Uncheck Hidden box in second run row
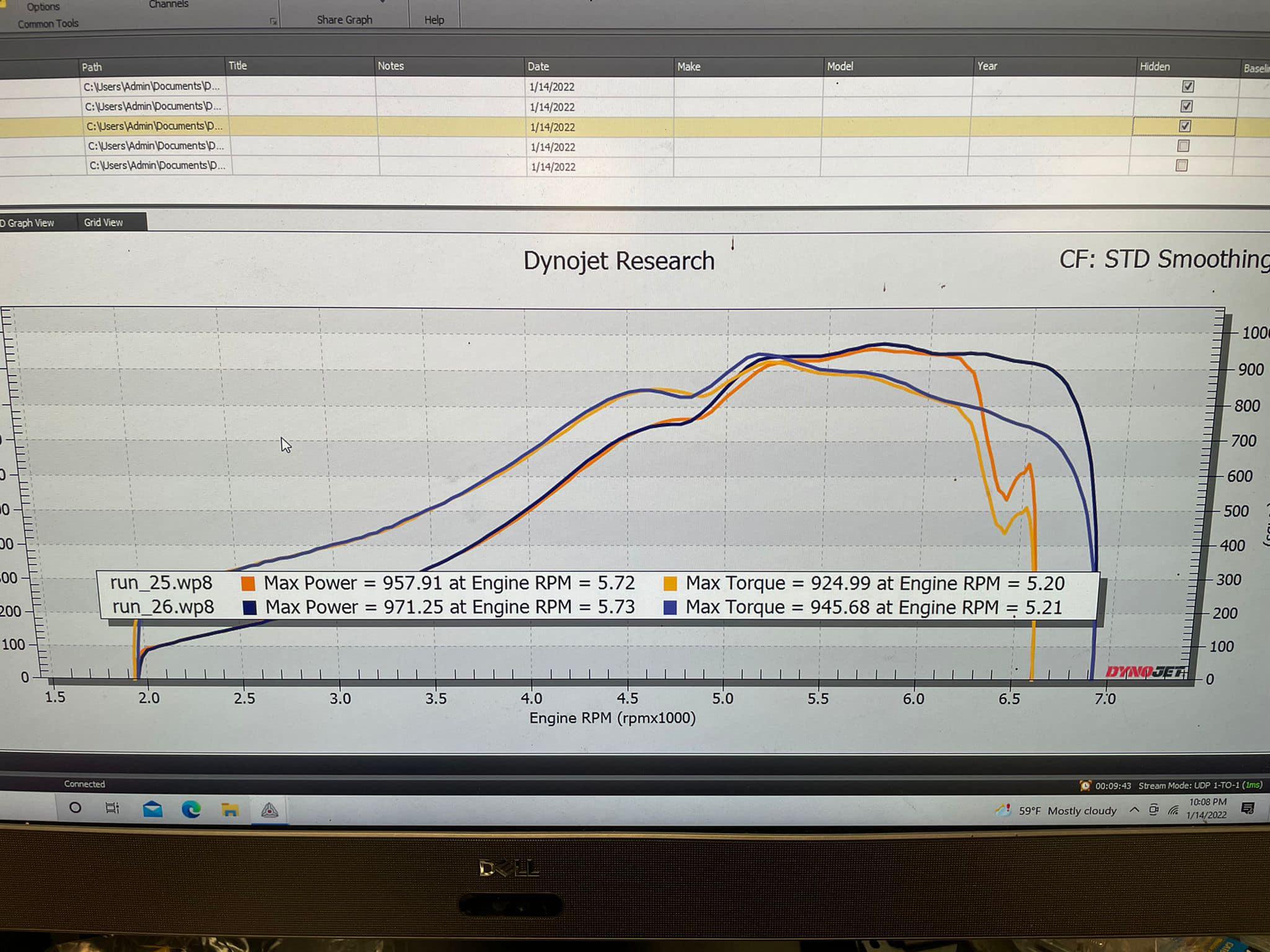1270x952 pixels. pyautogui.click(x=1186, y=106)
